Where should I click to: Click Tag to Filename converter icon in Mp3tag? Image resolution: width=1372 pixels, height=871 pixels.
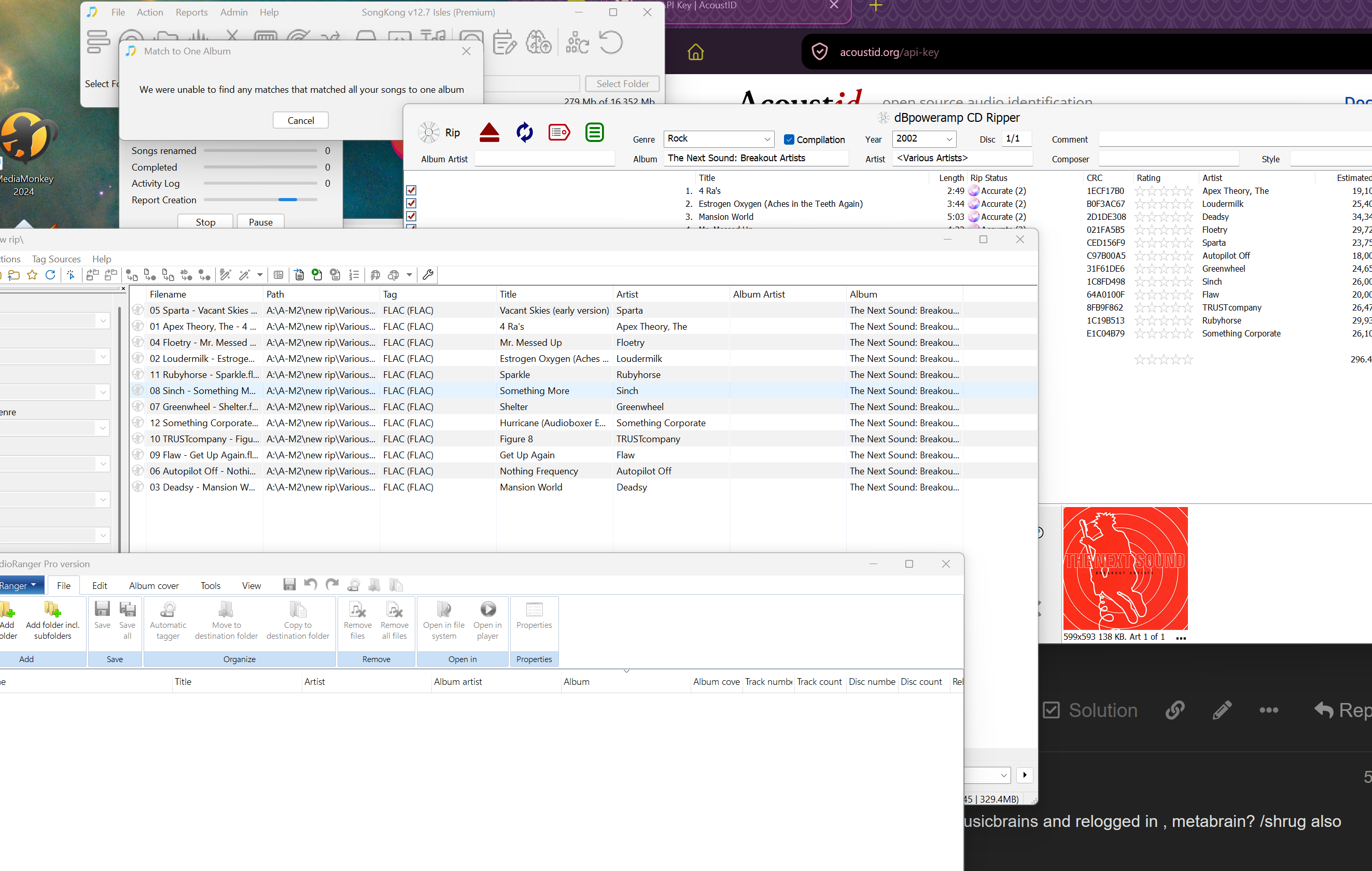pyautogui.click(x=132, y=275)
